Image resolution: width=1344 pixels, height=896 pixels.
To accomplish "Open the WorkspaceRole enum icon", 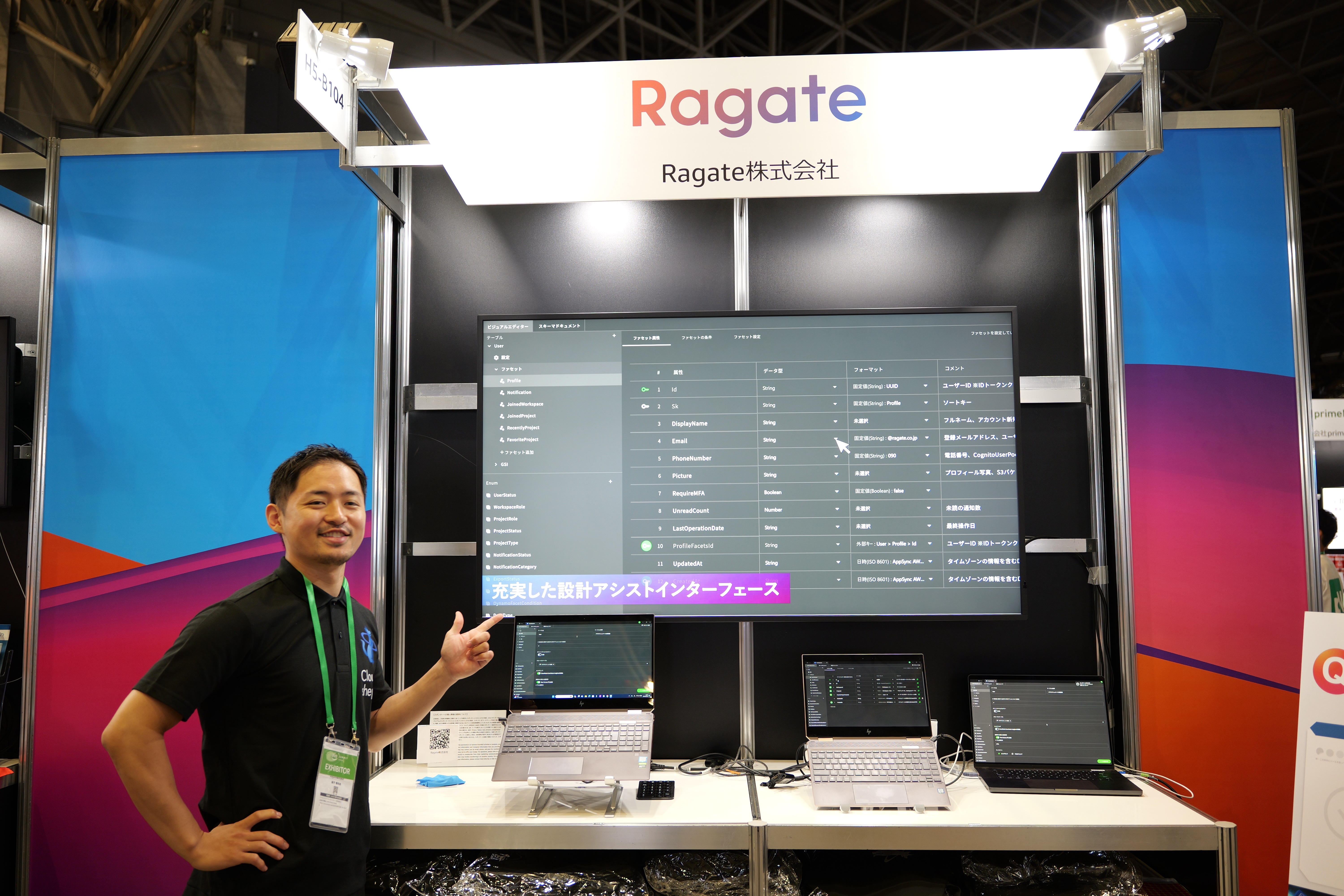I will 489,507.
